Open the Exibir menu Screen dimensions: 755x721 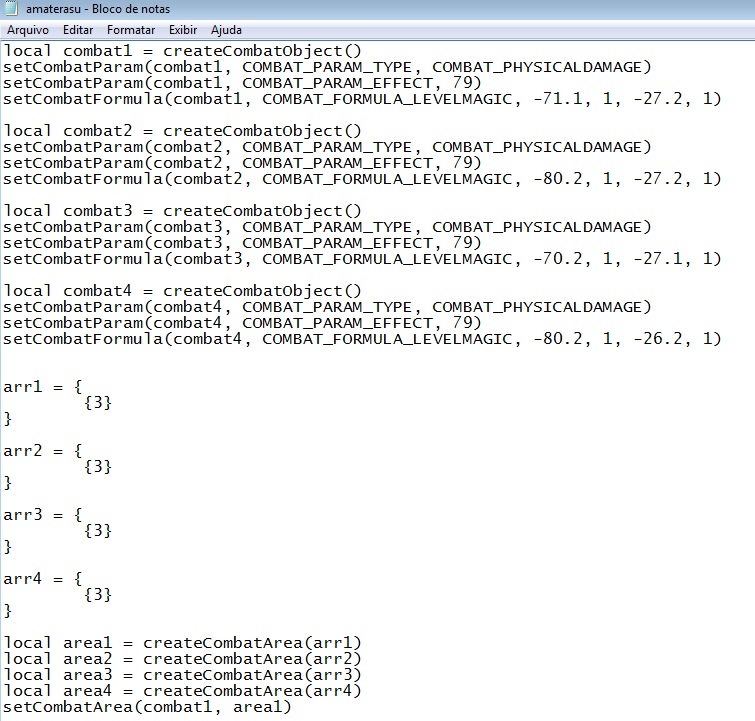(183, 30)
